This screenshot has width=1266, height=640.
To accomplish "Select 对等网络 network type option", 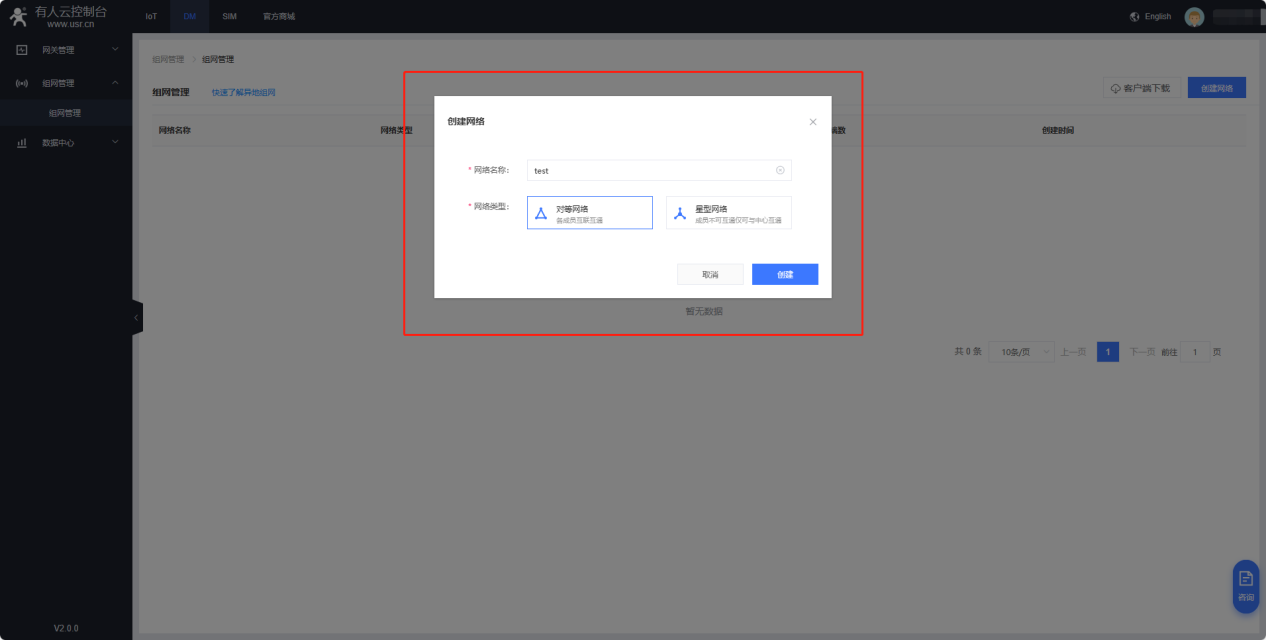I will [x=589, y=213].
